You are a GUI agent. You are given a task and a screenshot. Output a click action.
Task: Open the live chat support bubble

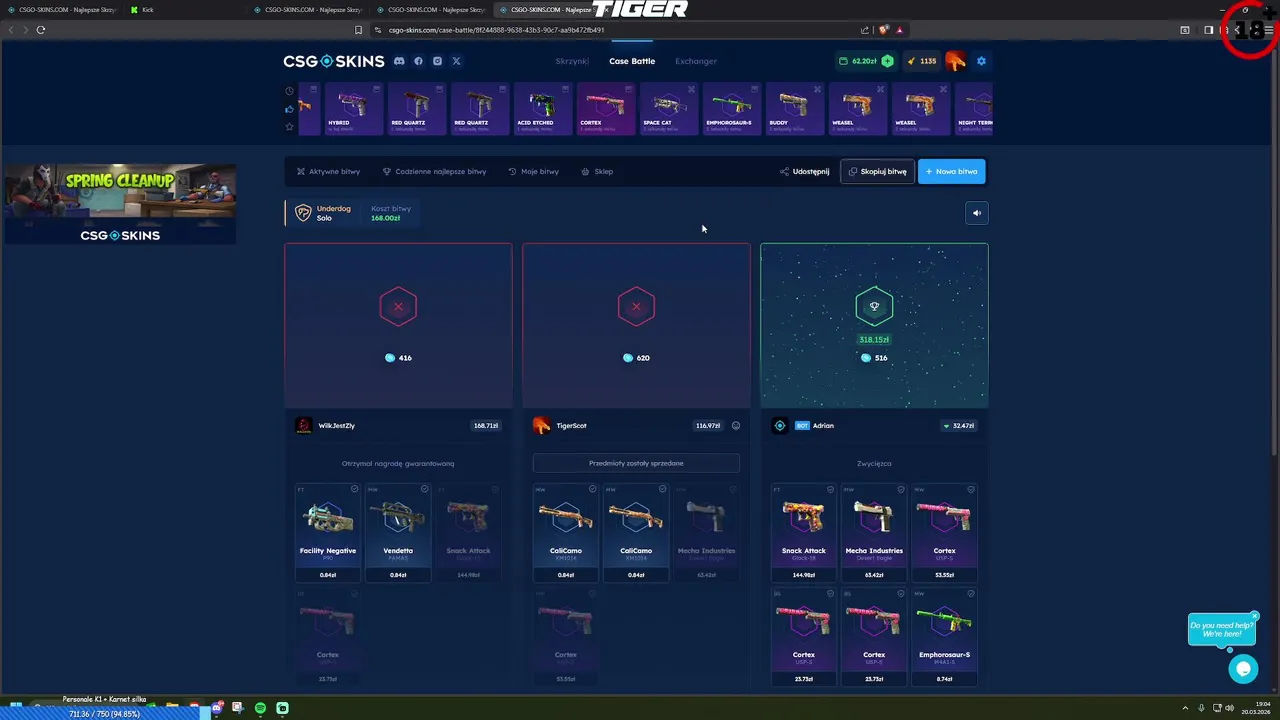coord(1243,669)
